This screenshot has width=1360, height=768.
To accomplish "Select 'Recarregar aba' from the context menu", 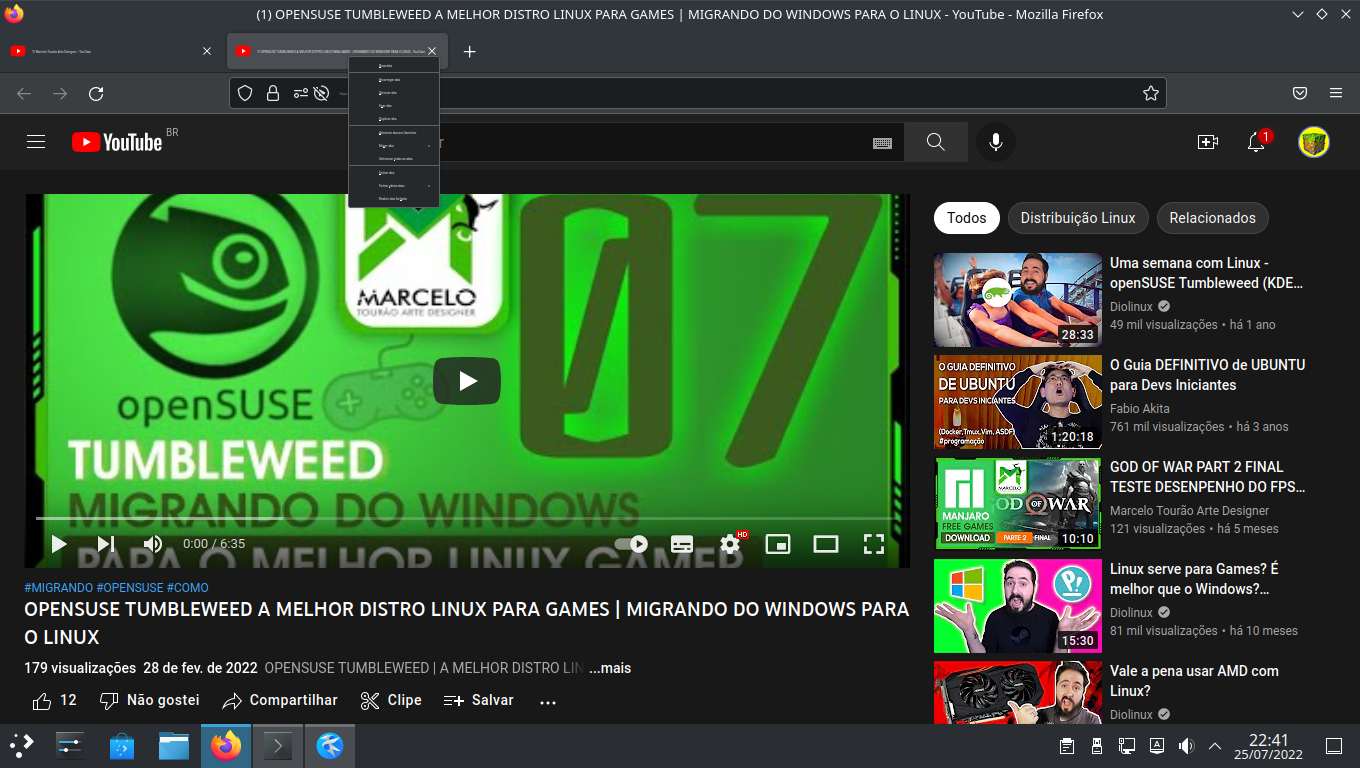I will point(393,79).
